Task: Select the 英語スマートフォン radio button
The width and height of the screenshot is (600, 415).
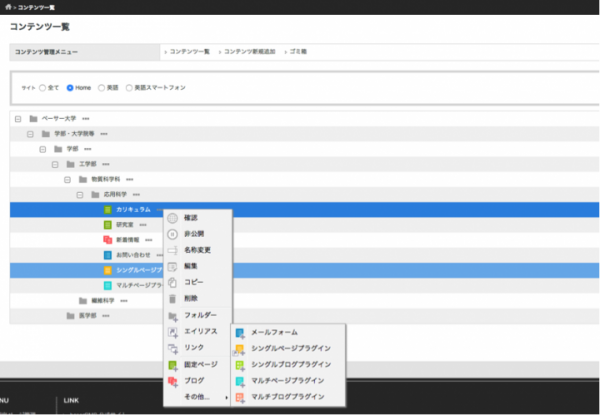Action: point(129,88)
